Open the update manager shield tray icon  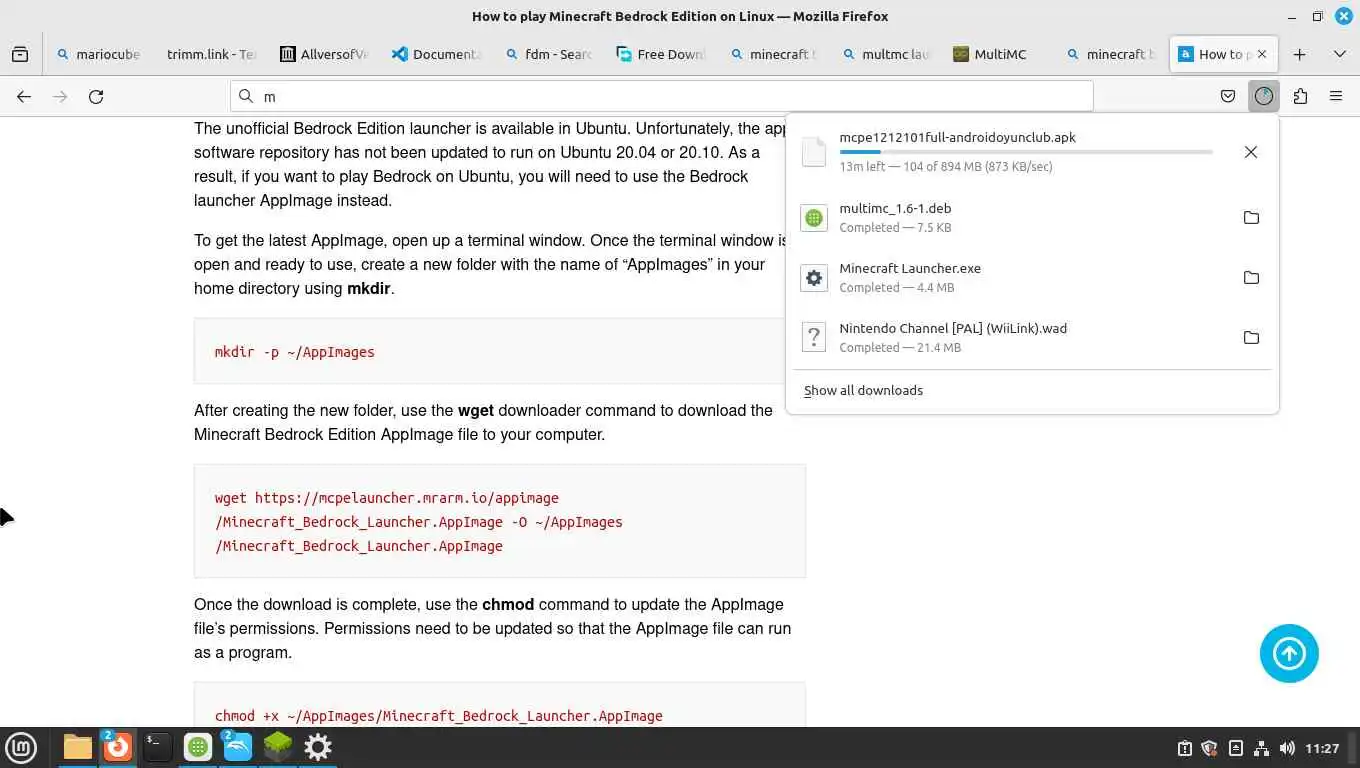coord(1209,748)
